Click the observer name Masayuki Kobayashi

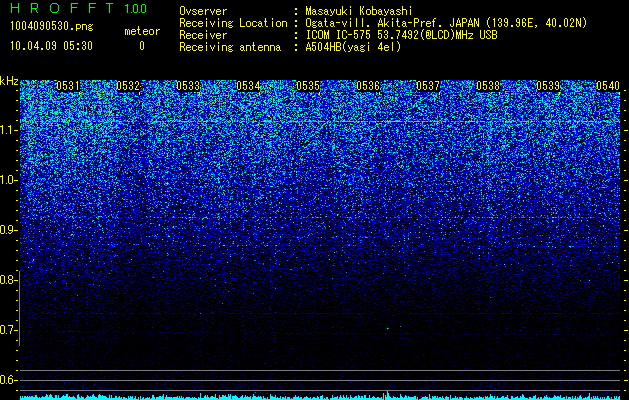pos(359,11)
